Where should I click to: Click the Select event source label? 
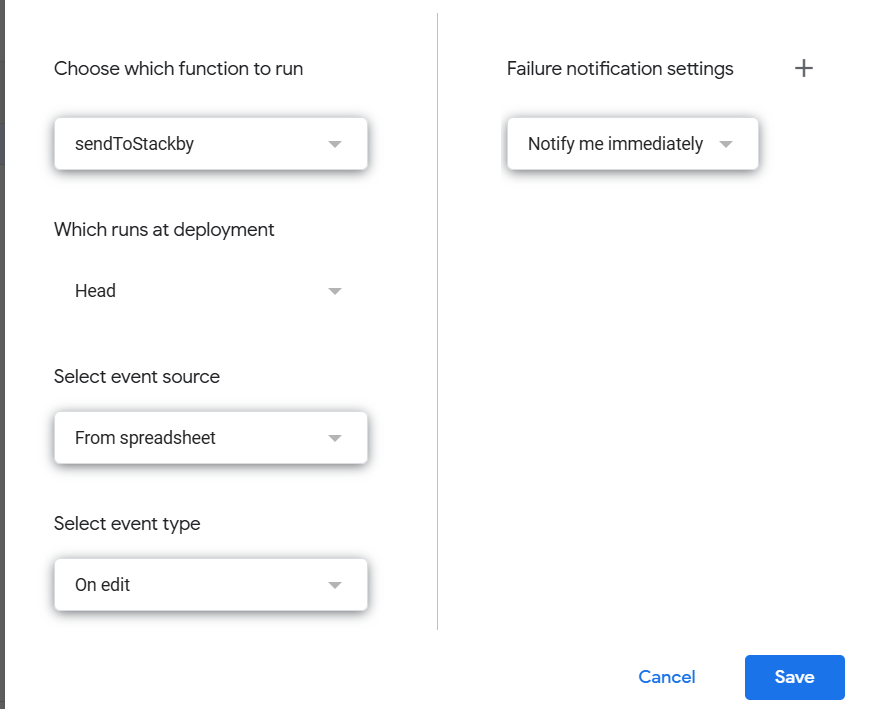(x=137, y=376)
